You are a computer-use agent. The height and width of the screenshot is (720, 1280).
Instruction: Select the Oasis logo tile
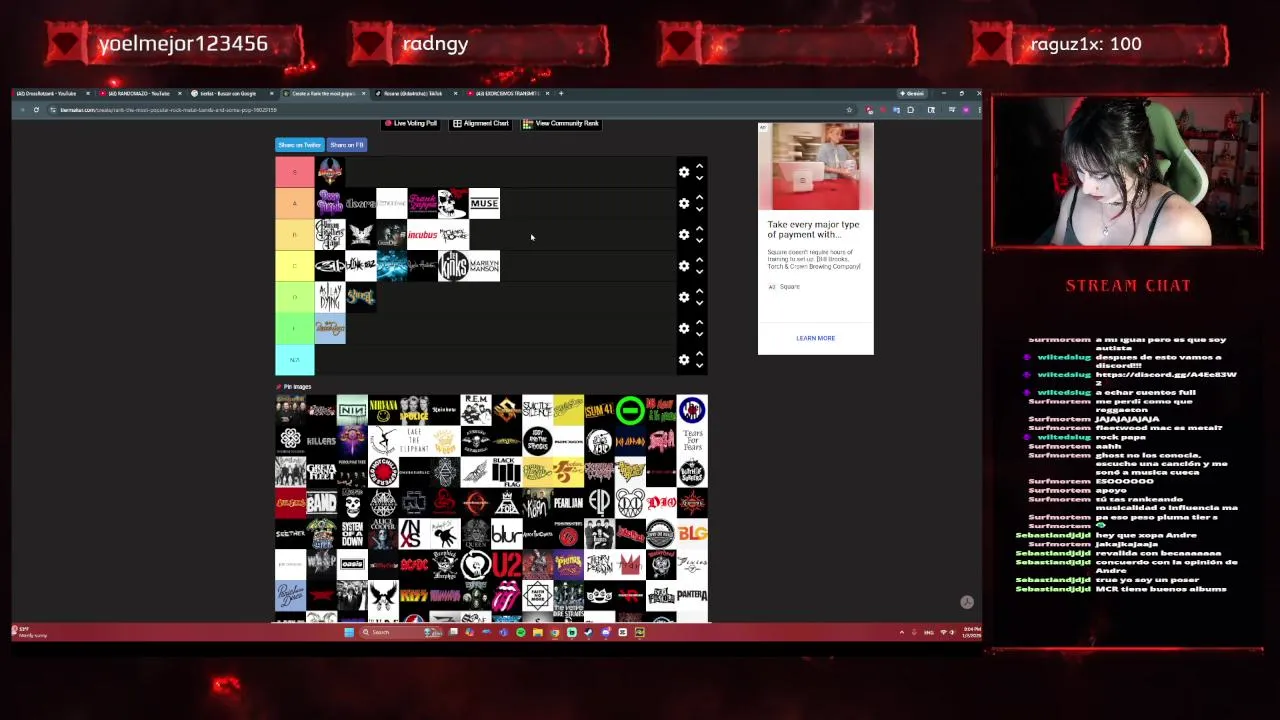tap(352, 564)
